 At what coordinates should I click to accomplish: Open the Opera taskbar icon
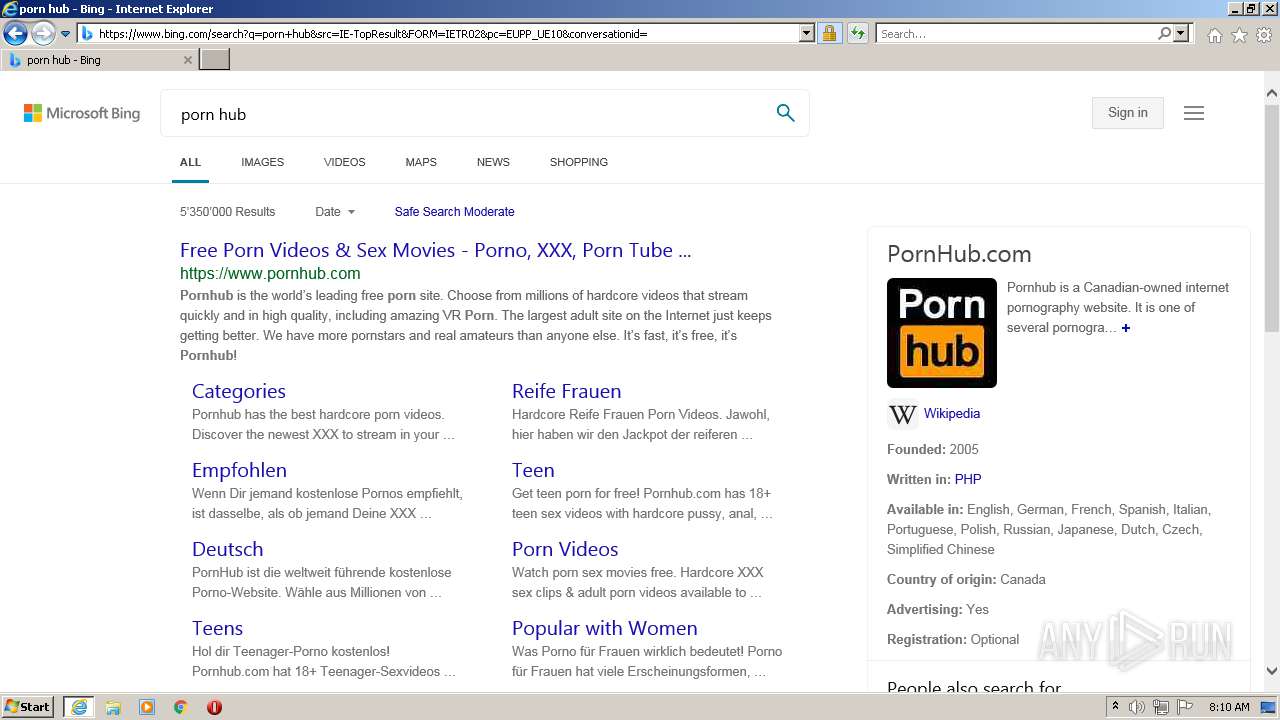click(214, 707)
